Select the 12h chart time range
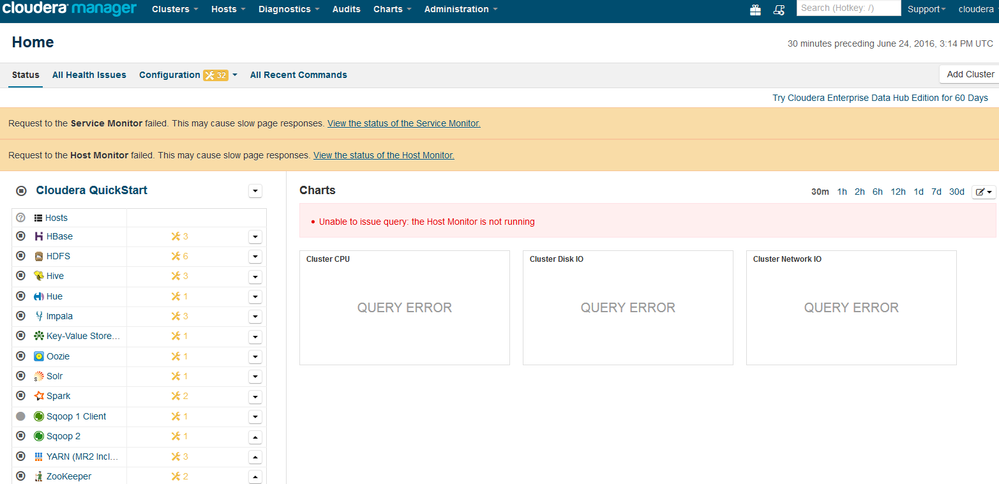The image size is (999, 484). tap(898, 192)
